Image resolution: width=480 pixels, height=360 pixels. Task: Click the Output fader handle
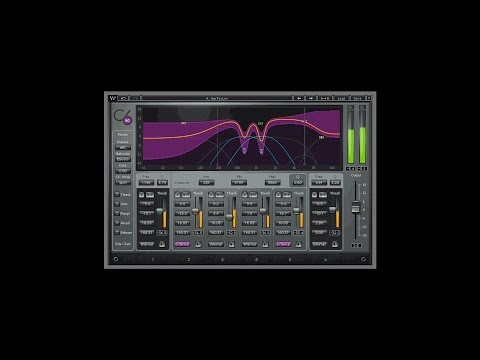click(x=355, y=208)
